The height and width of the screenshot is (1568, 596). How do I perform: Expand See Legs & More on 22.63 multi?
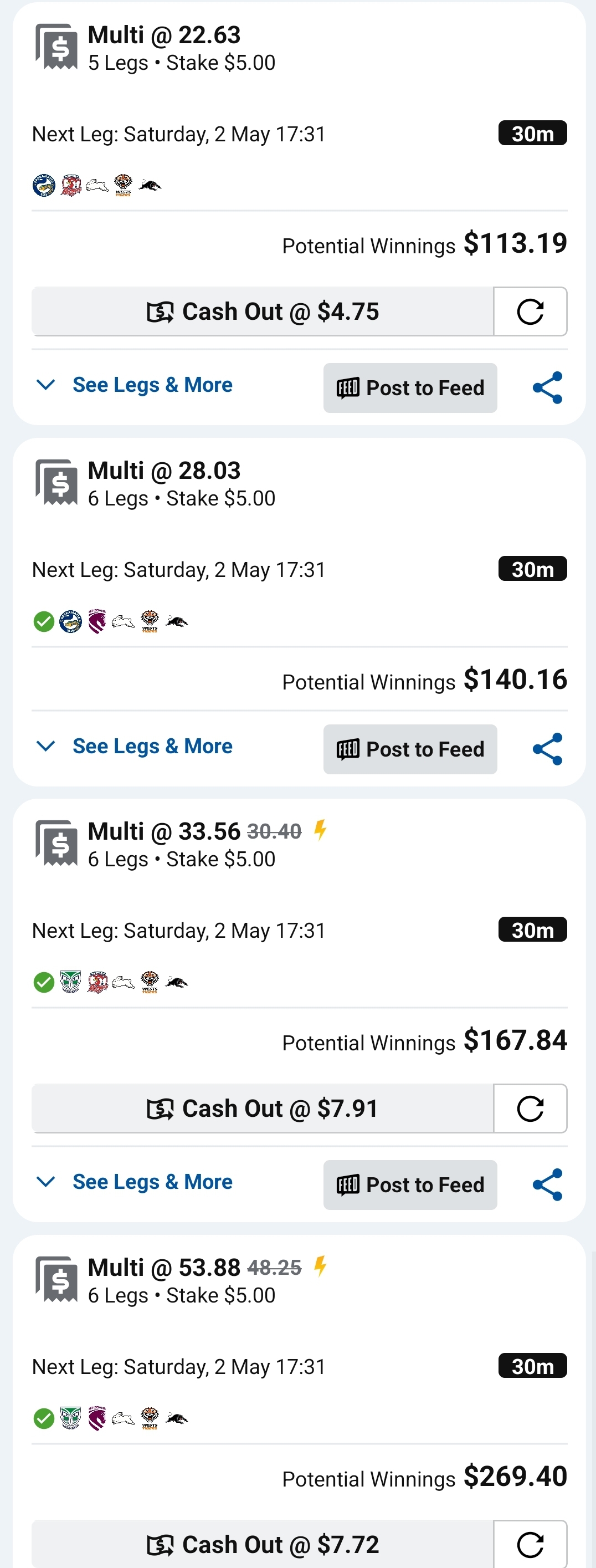135,385
